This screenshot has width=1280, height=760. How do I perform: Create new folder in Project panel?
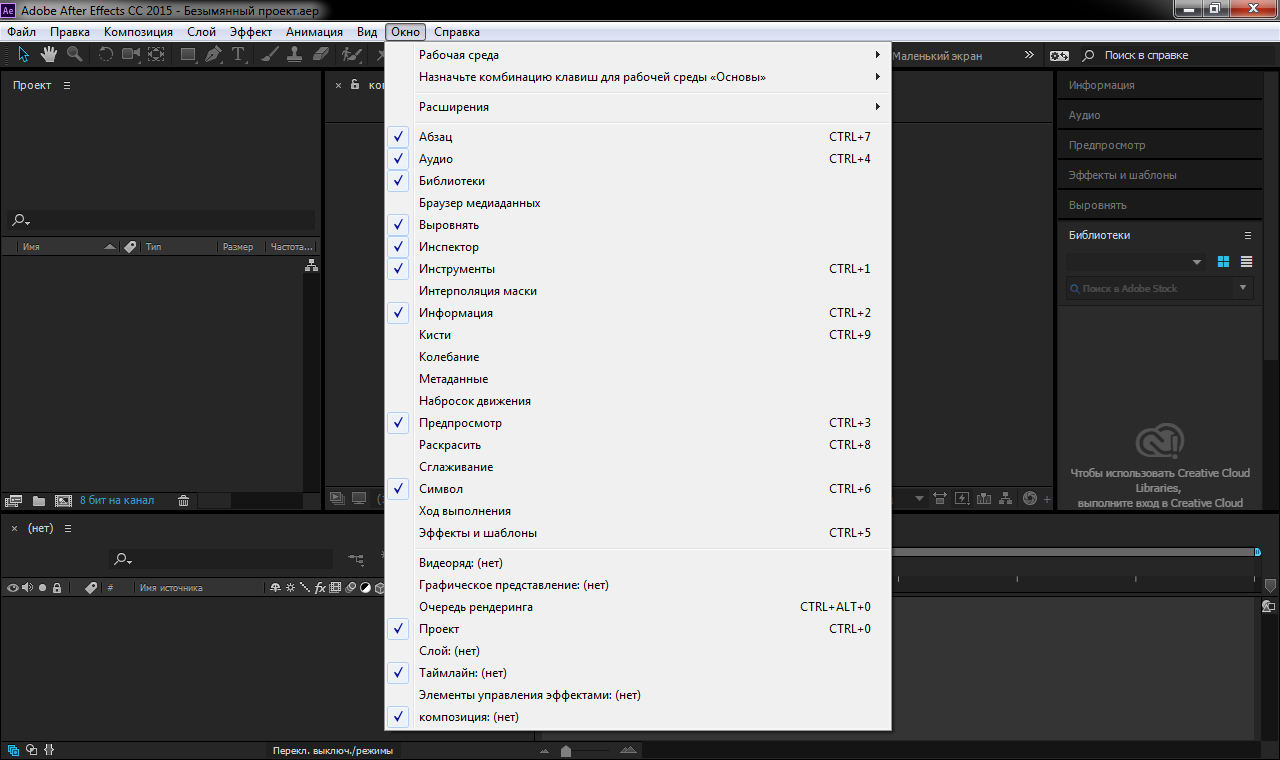click(39, 500)
